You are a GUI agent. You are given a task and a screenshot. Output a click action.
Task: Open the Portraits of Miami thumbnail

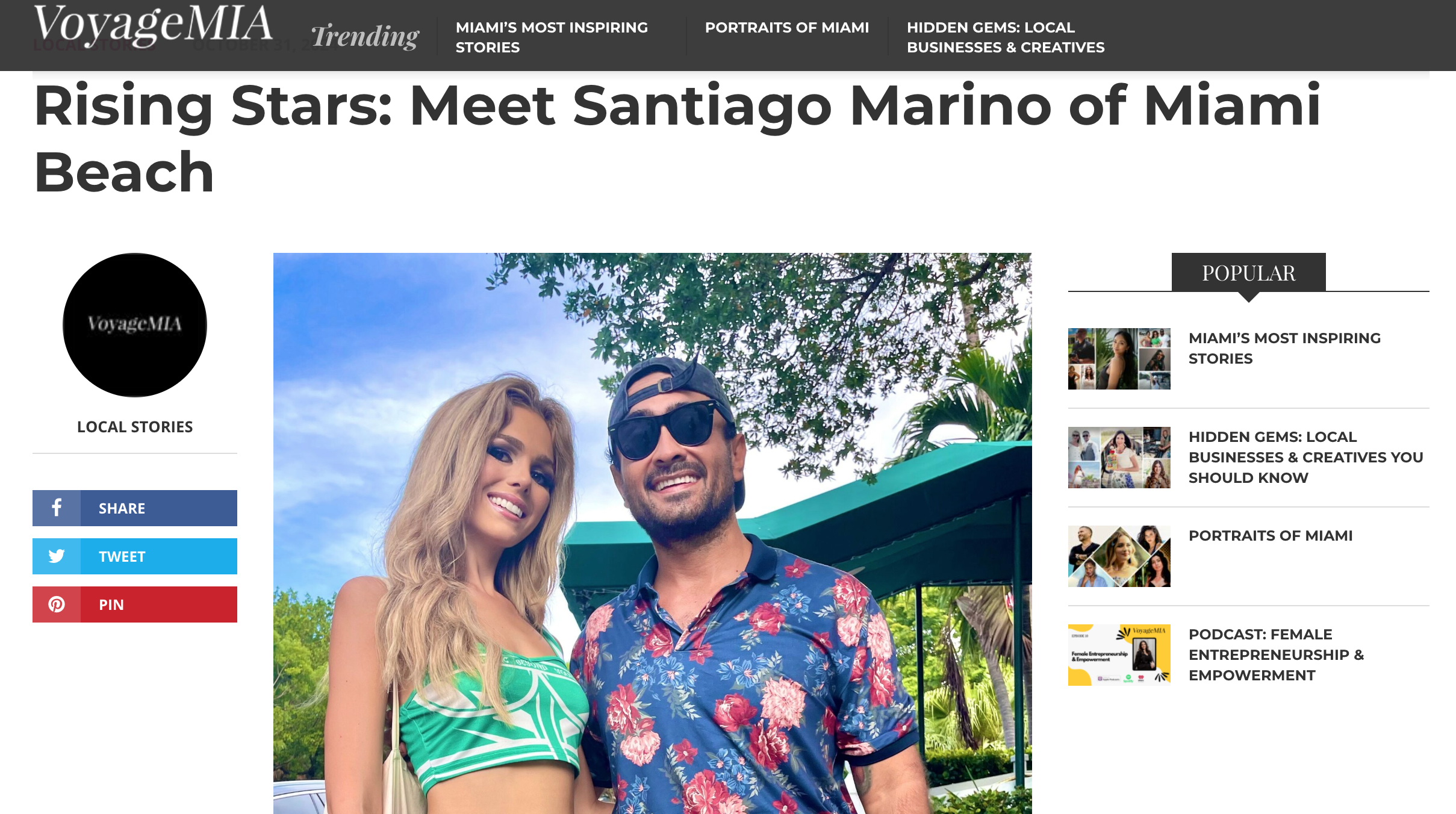click(1119, 556)
